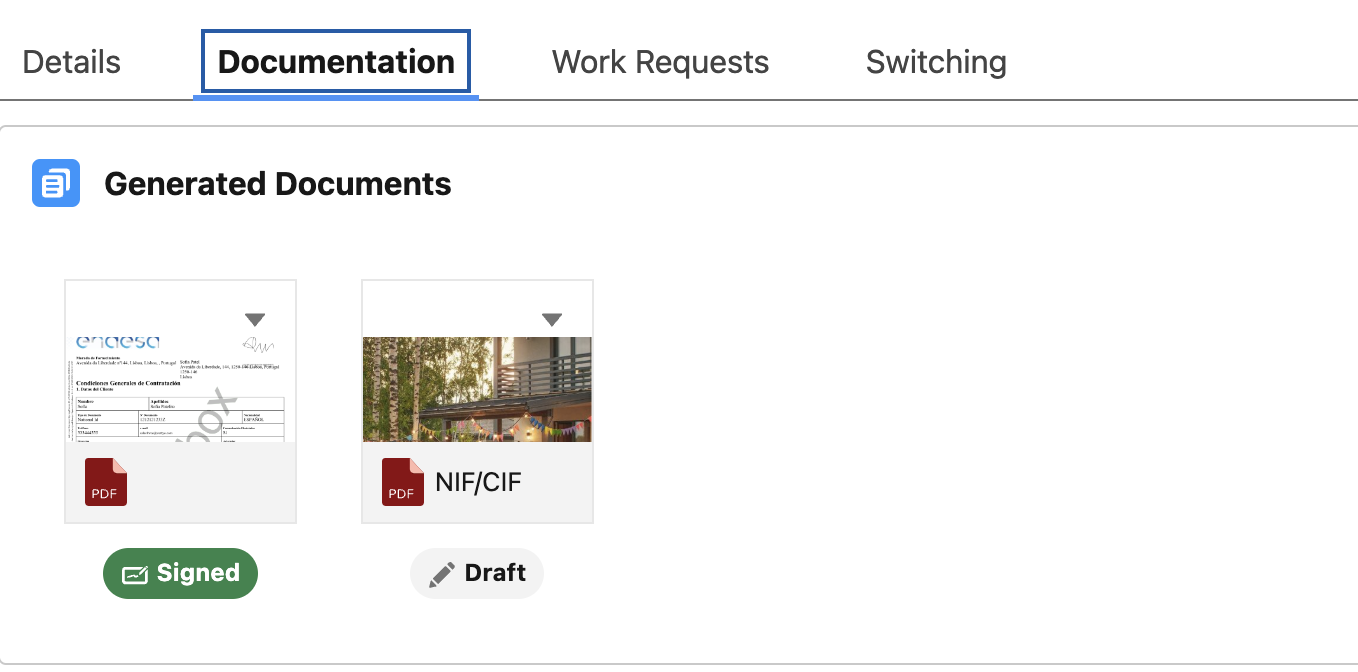This screenshot has width=1358, height=672.
Task: Open the Work Requests tab
Action: [x=660, y=62]
